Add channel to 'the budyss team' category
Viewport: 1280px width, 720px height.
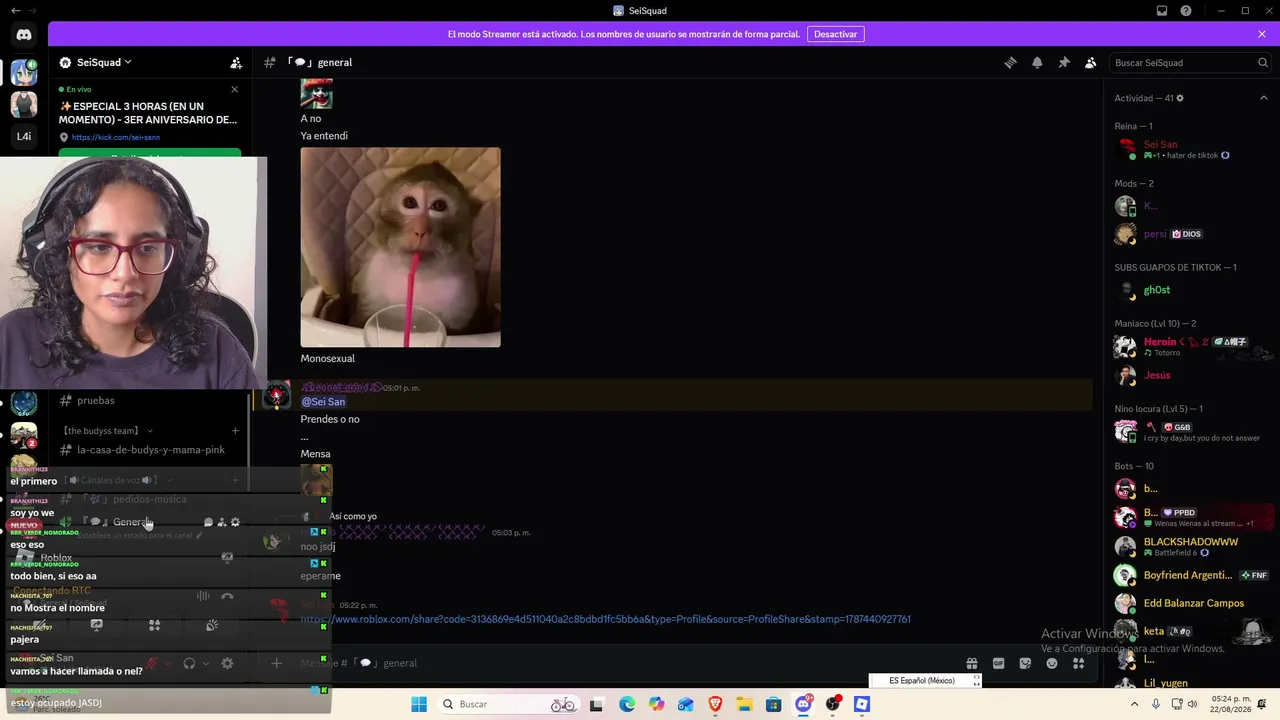click(235, 431)
